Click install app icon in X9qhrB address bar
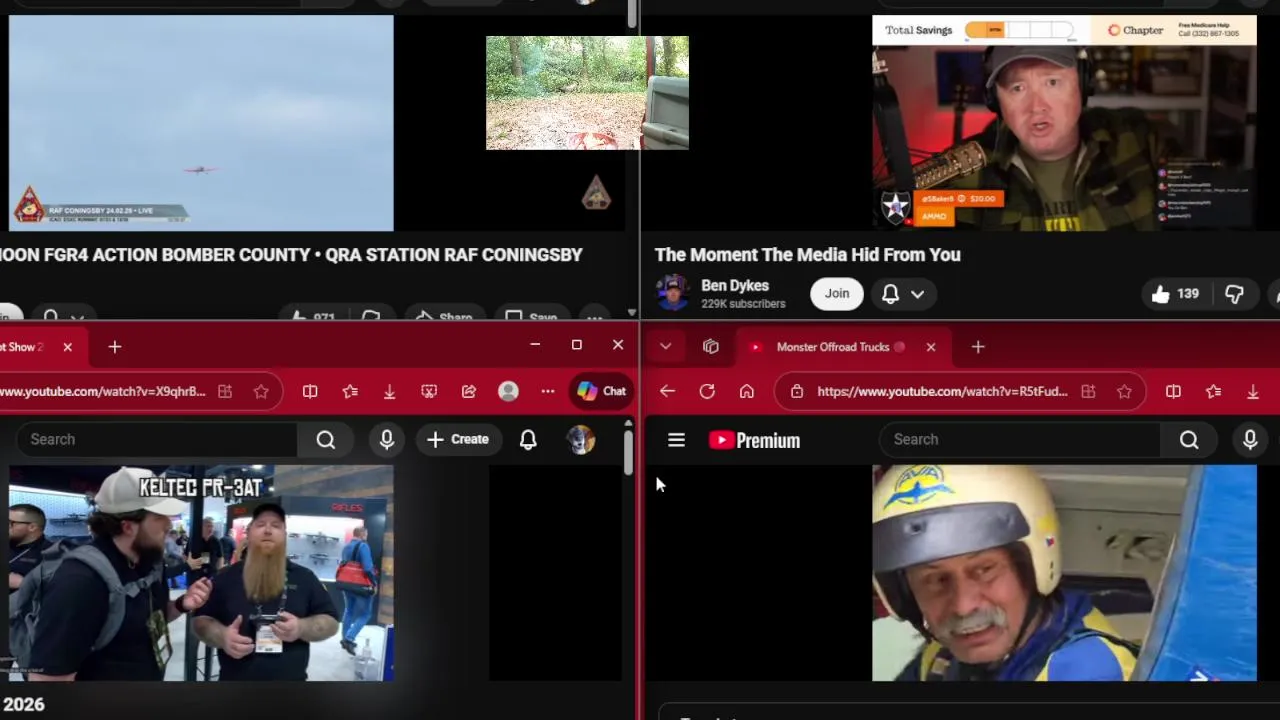 225,392
